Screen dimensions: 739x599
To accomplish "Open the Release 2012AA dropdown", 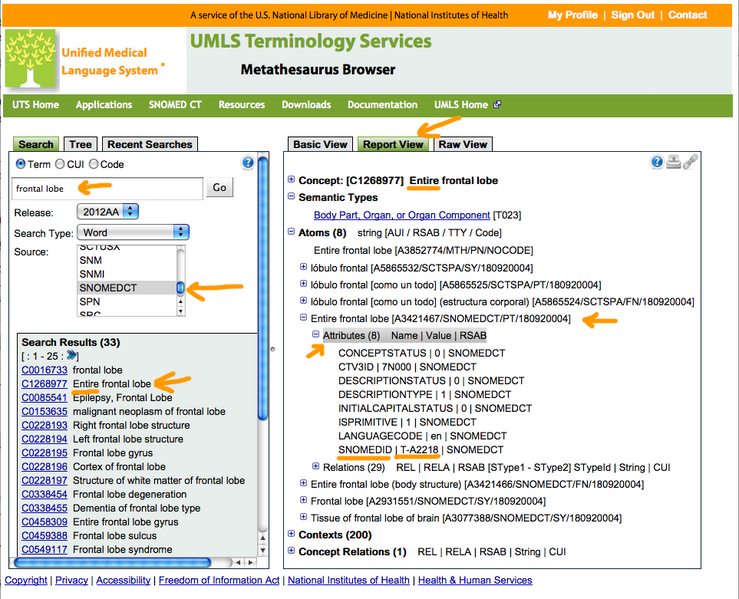I will (107, 211).
